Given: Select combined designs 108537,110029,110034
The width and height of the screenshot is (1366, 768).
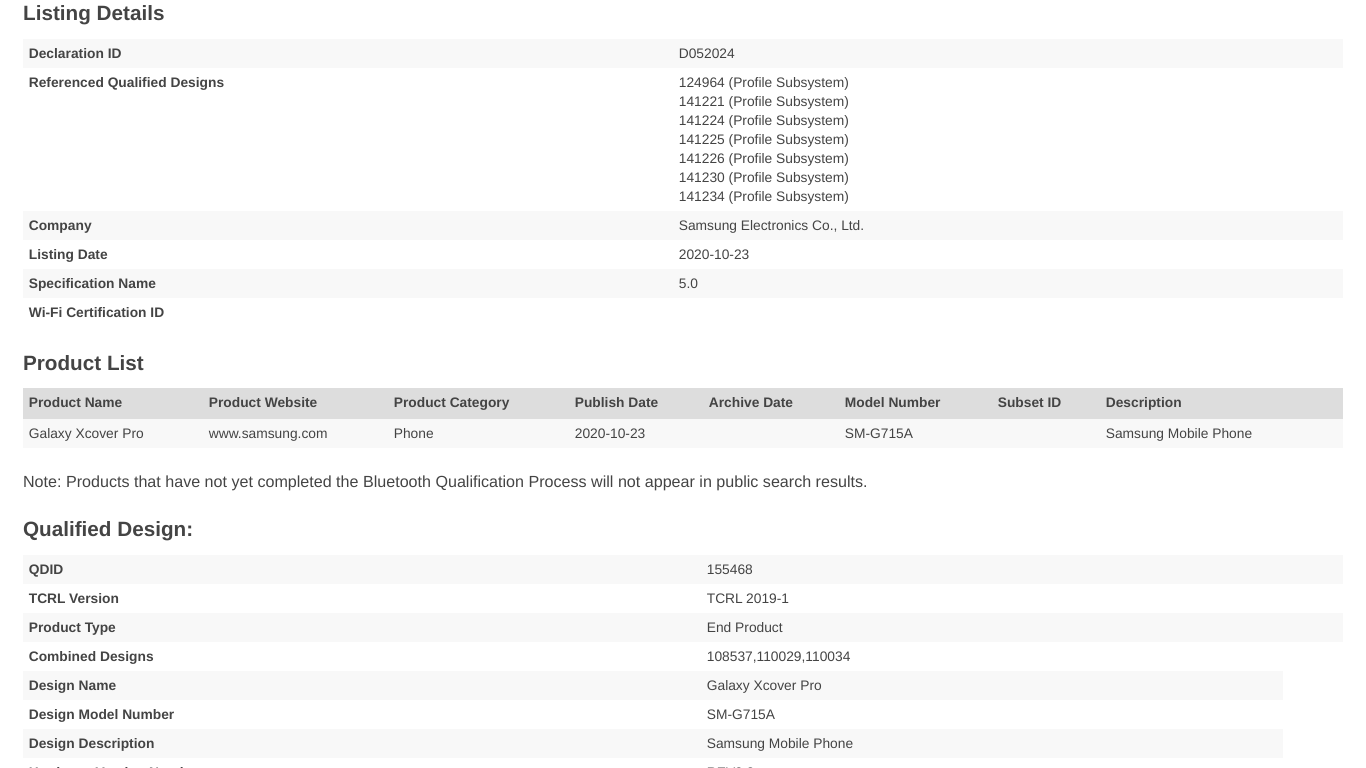Looking at the screenshot, I should click(778, 656).
